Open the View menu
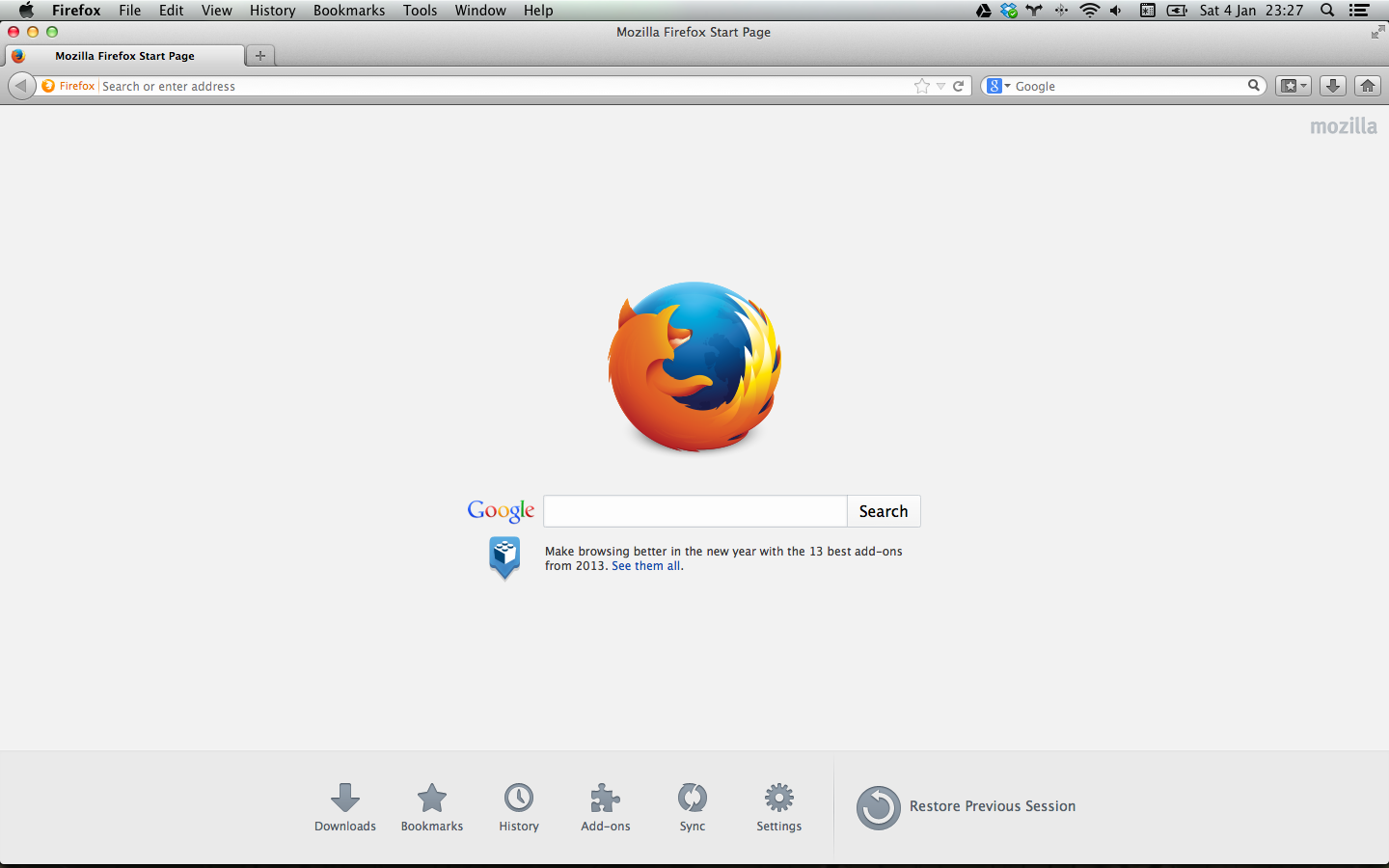The width and height of the screenshot is (1389, 868). pyautogui.click(x=217, y=11)
